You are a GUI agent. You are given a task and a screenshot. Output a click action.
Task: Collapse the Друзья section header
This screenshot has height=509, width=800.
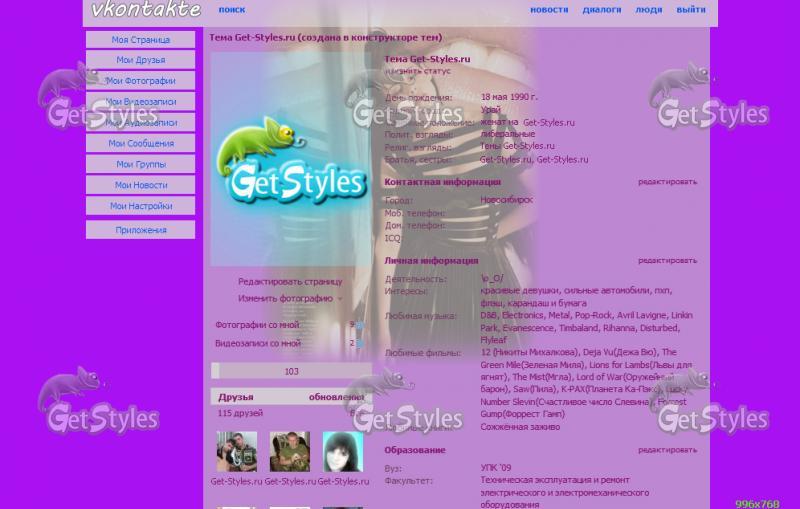pos(236,397)
